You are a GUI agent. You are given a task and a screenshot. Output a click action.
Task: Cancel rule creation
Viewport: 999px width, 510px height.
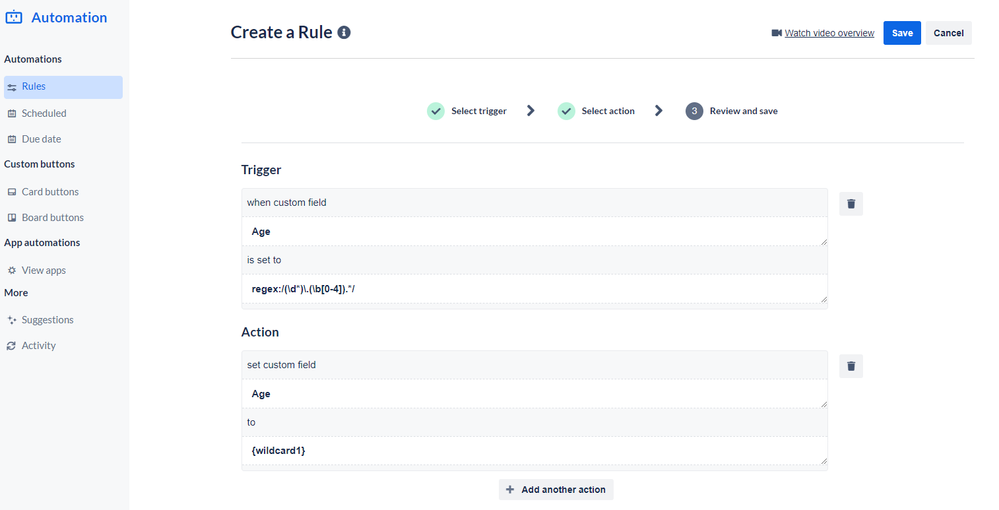tap(948, 33)
